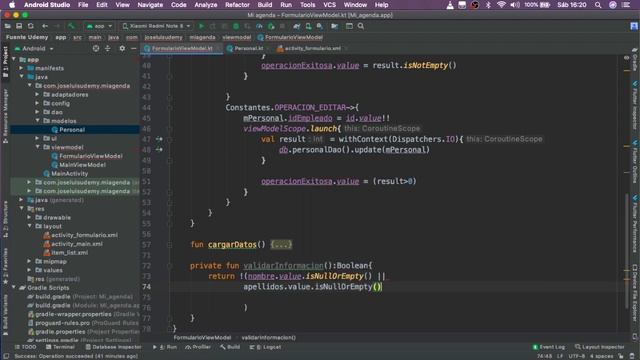Open the SDK Manager icon
This screenshot has width=640, height=360.
point(320,26)
